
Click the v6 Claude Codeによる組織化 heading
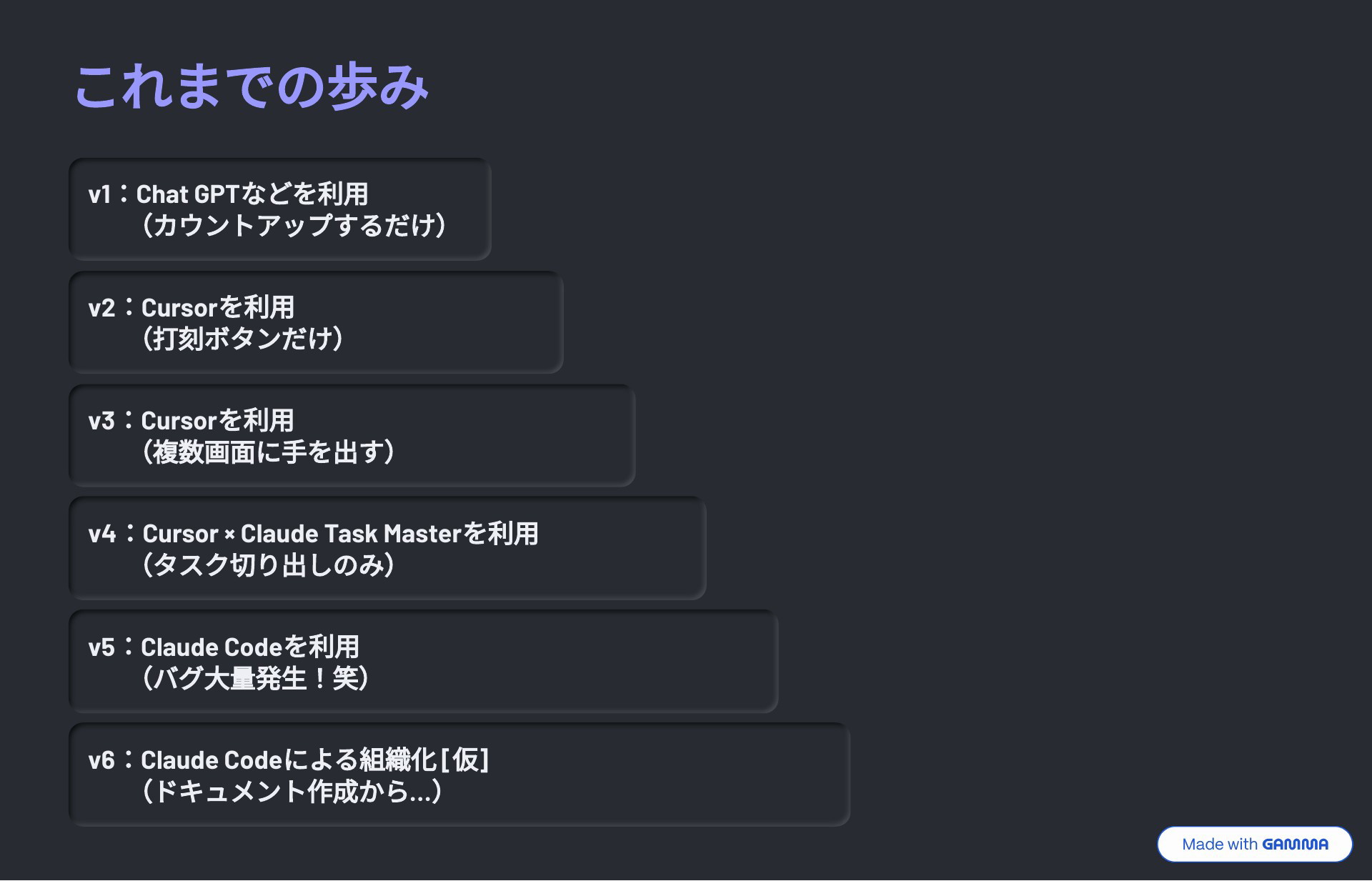click(289, 760)
